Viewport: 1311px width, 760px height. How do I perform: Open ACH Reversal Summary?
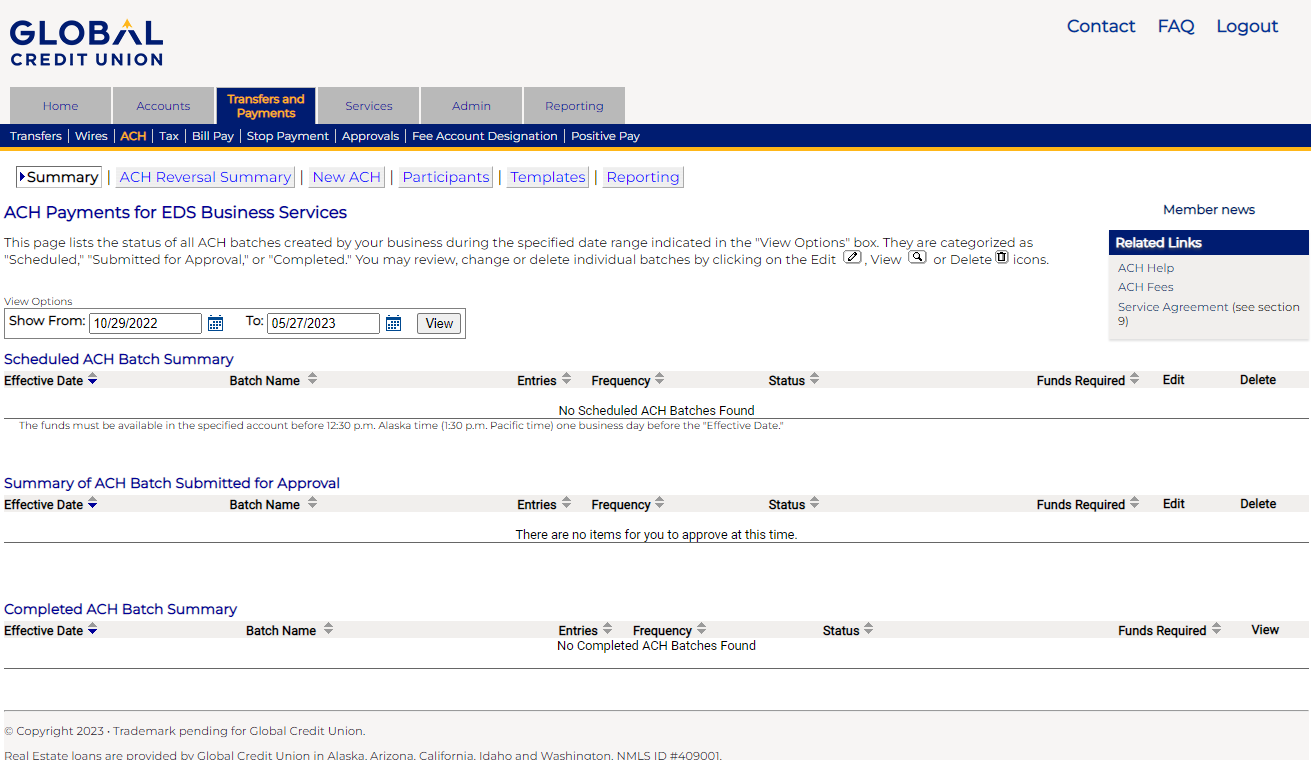[205, 177]
